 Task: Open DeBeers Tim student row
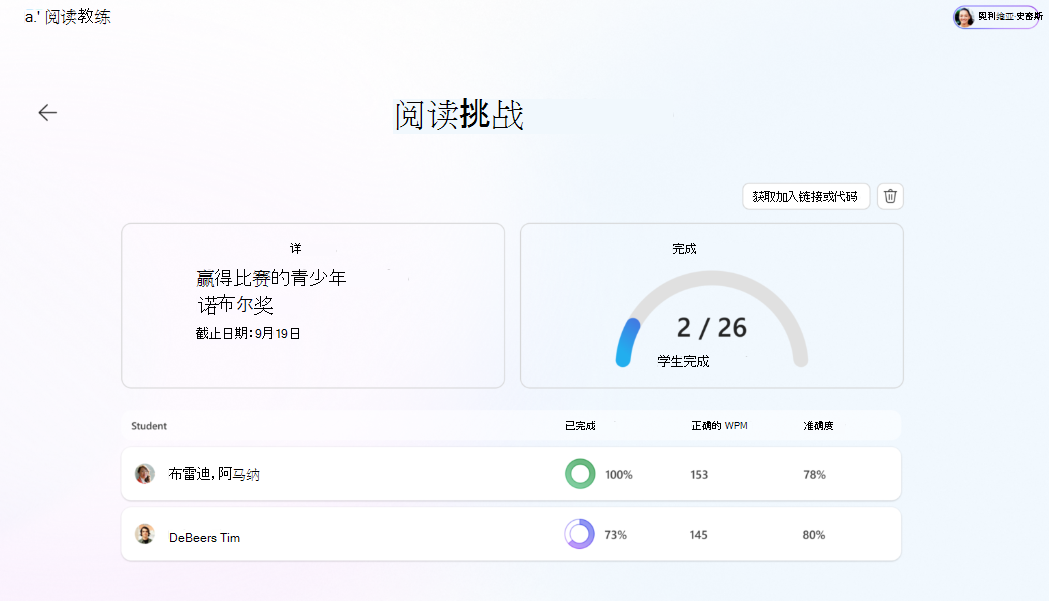point(511,534)
